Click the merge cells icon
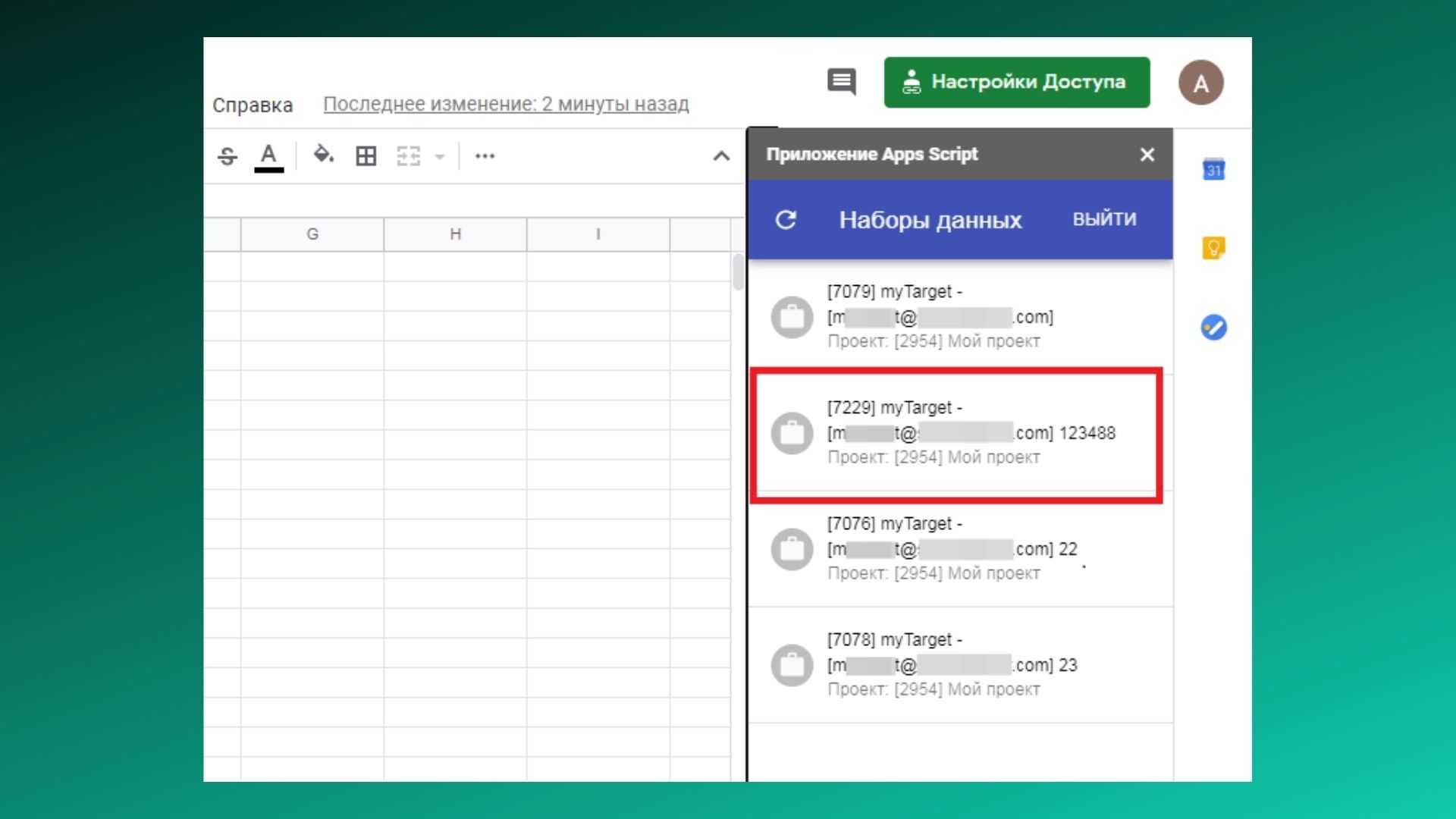This screenshot has width=1456, height=819. click(x=409, y=156)
